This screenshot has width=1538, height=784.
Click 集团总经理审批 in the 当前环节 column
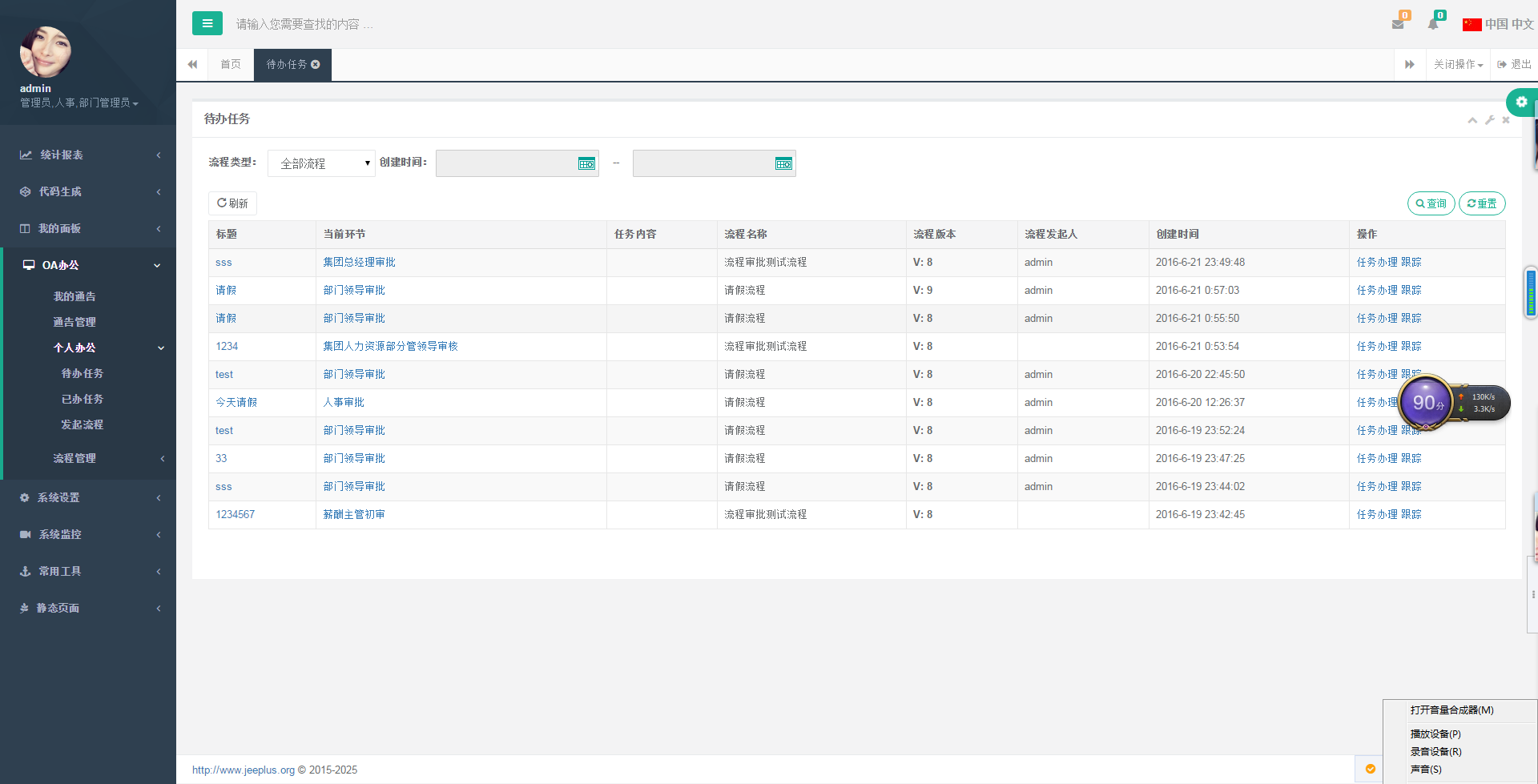click(x=359, y=262)
